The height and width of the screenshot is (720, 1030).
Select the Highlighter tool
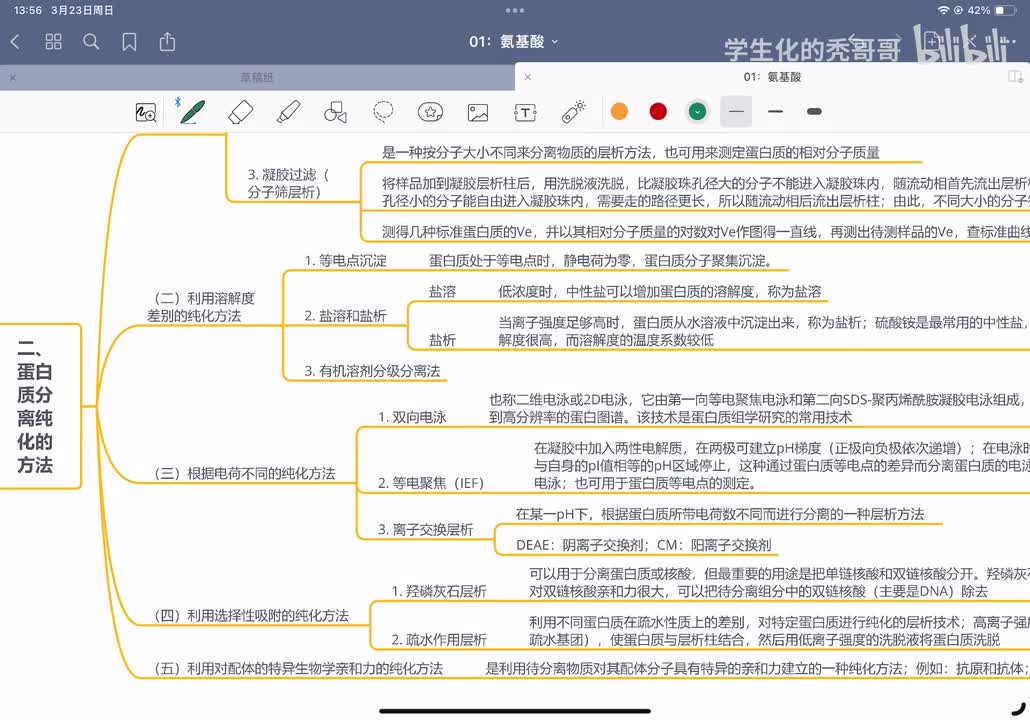(x=288, y=112)
